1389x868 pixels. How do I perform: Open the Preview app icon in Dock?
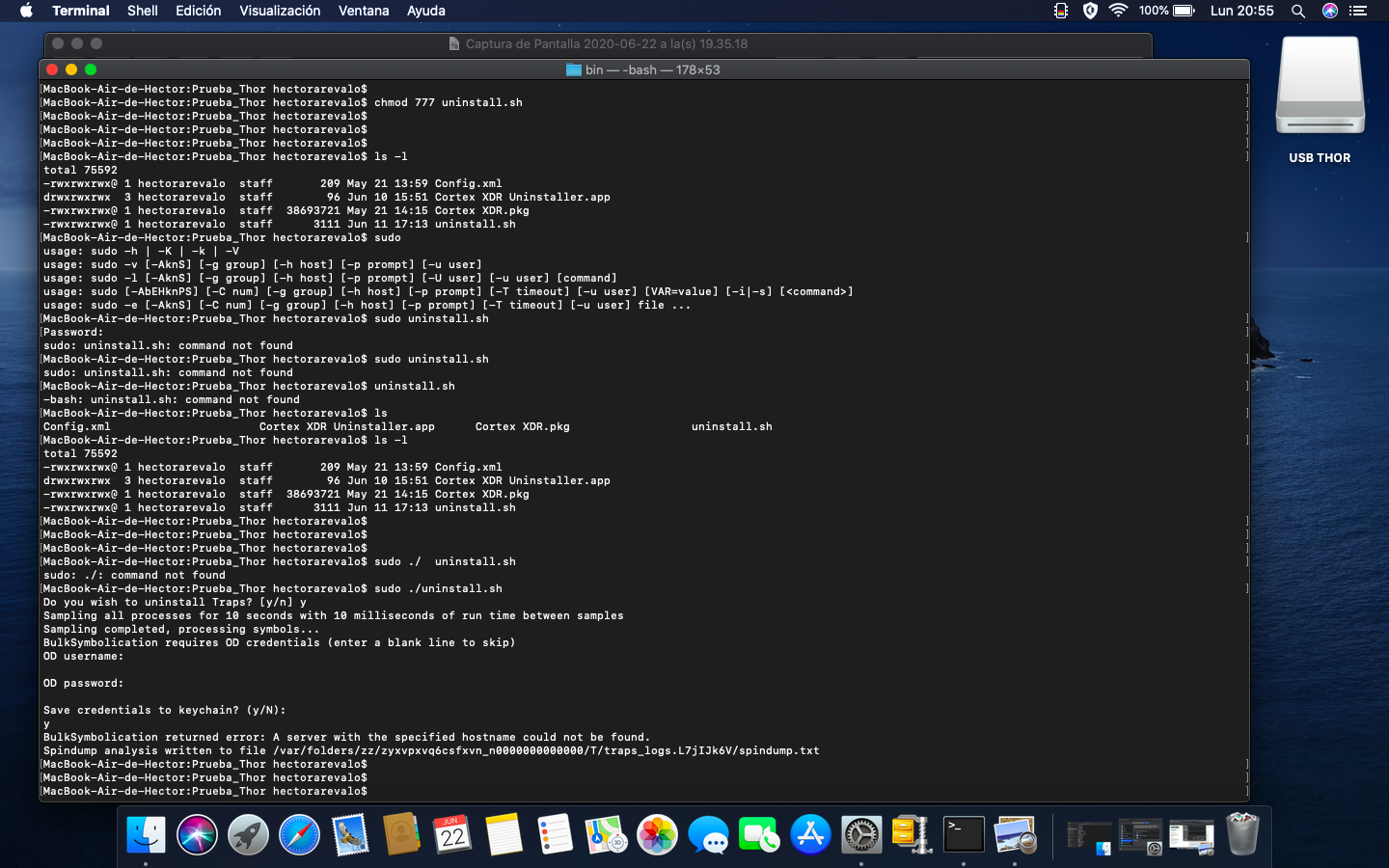point(1015,835)
